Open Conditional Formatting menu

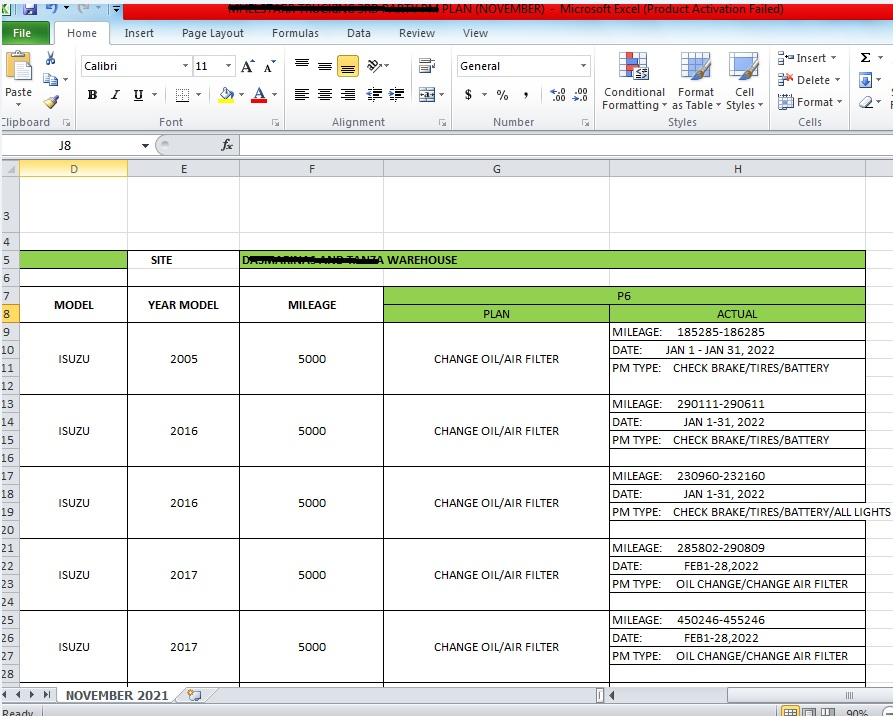(x=634, y=81)
